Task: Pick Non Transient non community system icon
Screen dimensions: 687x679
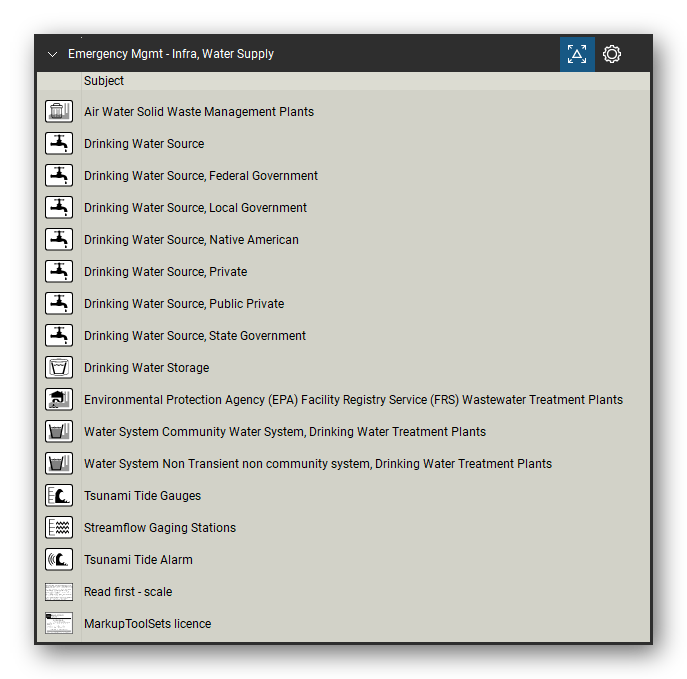Action: tap(59, 463)
